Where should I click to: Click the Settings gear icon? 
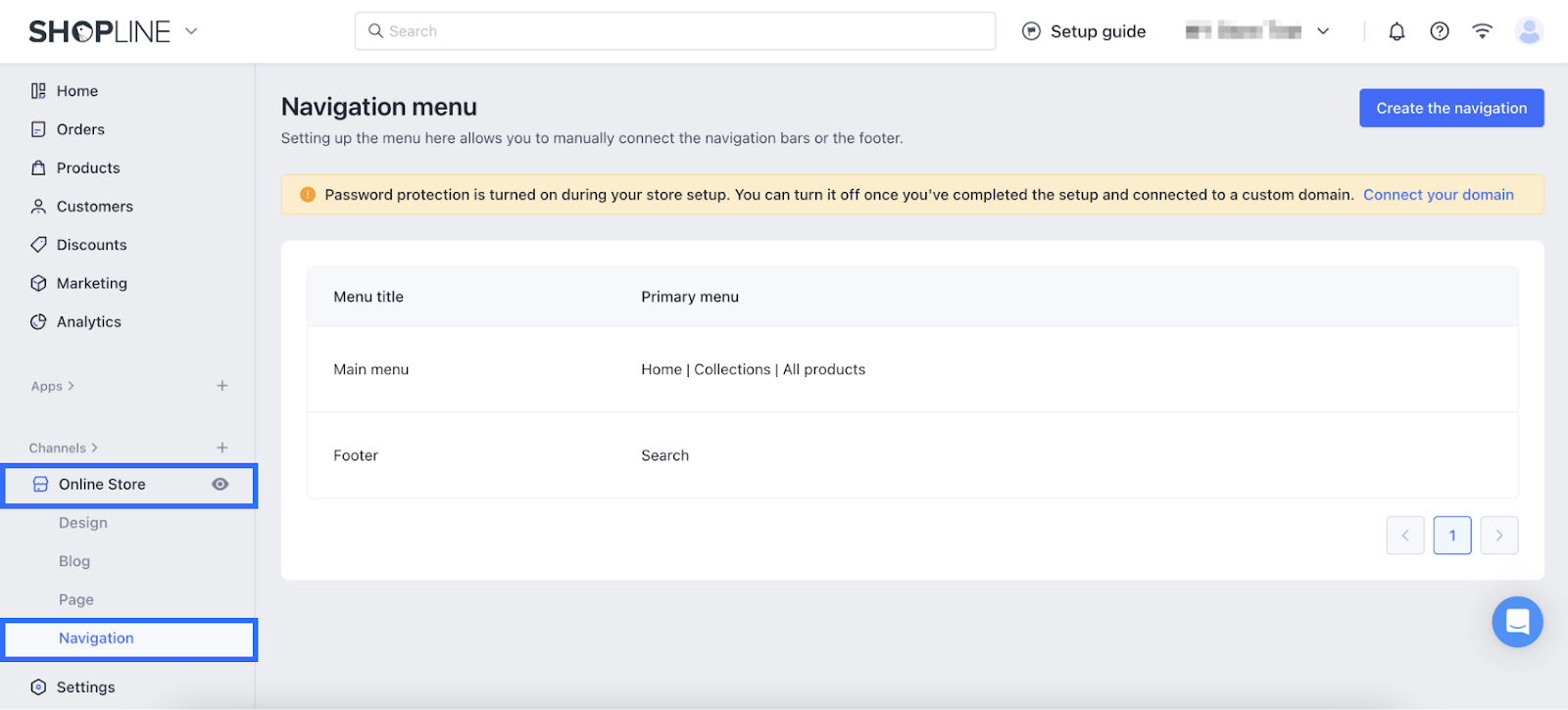38,686
